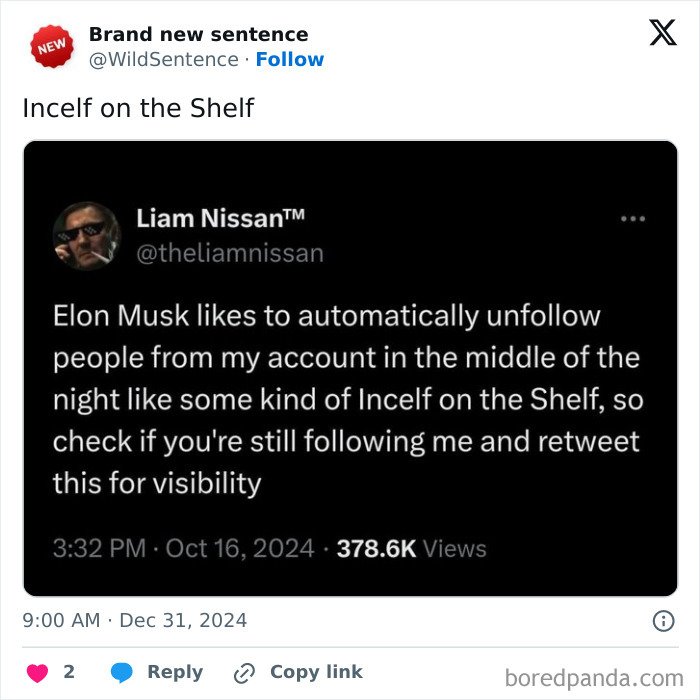Open the embedded Elon Musk tweet screenshot body
700x700 pixels.
349,400
